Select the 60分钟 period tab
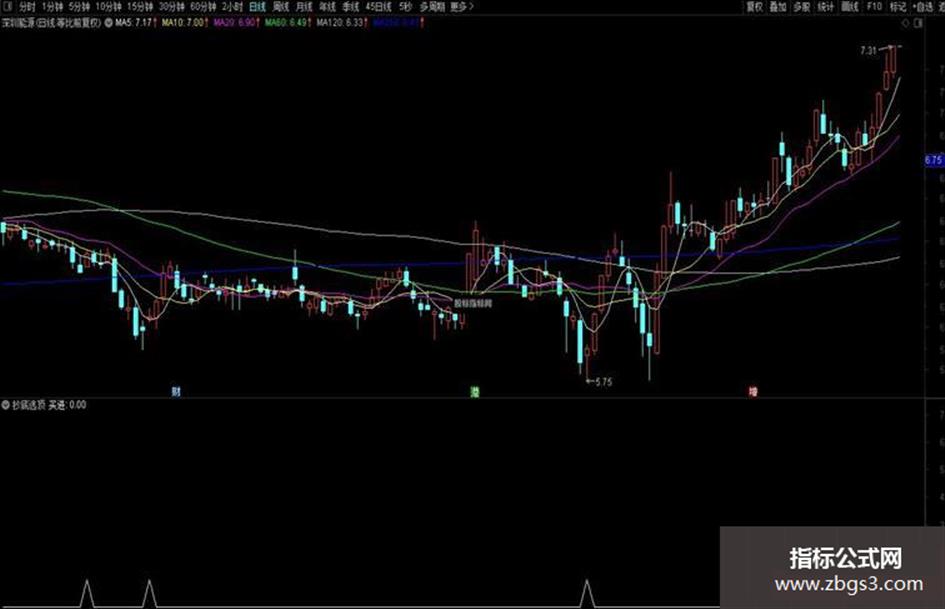This screenshot has width=945, height=609. pos(202,7)
